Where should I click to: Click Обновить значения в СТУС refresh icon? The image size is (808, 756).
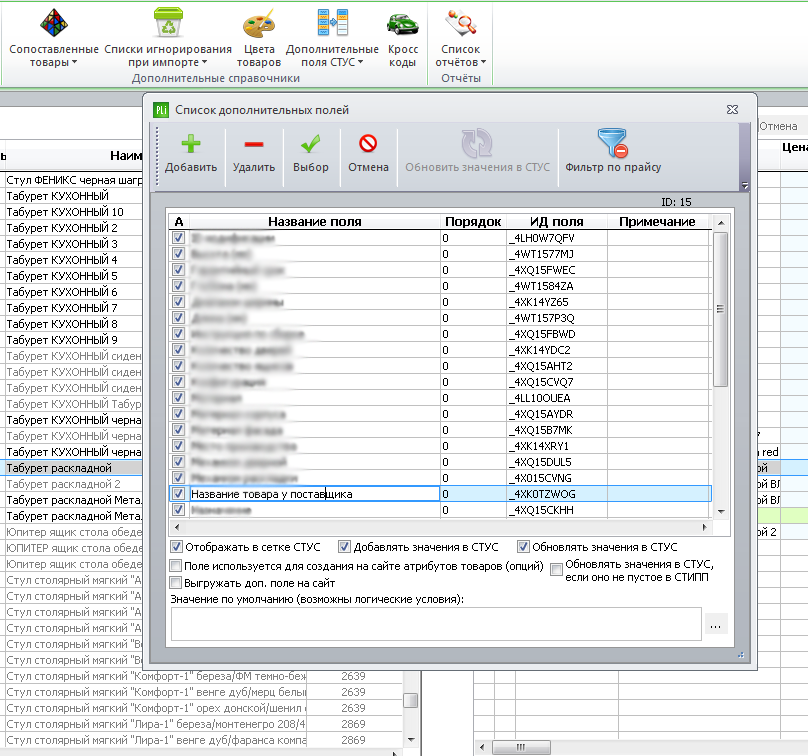coord(477,143)
